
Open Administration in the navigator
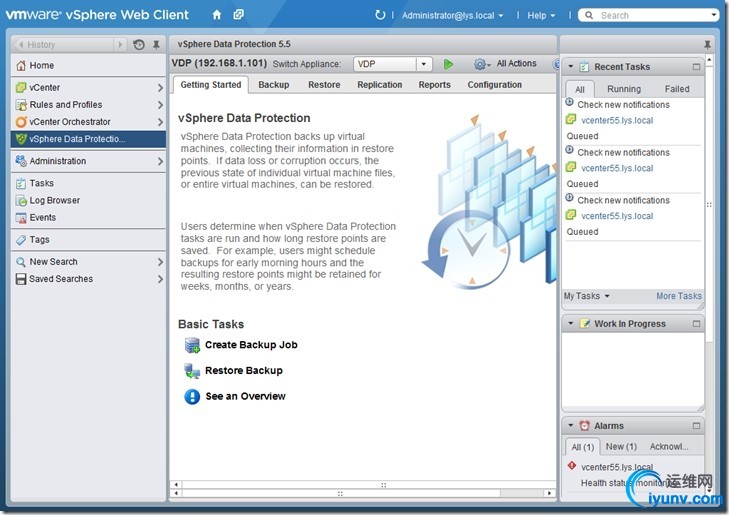(88, 161)
